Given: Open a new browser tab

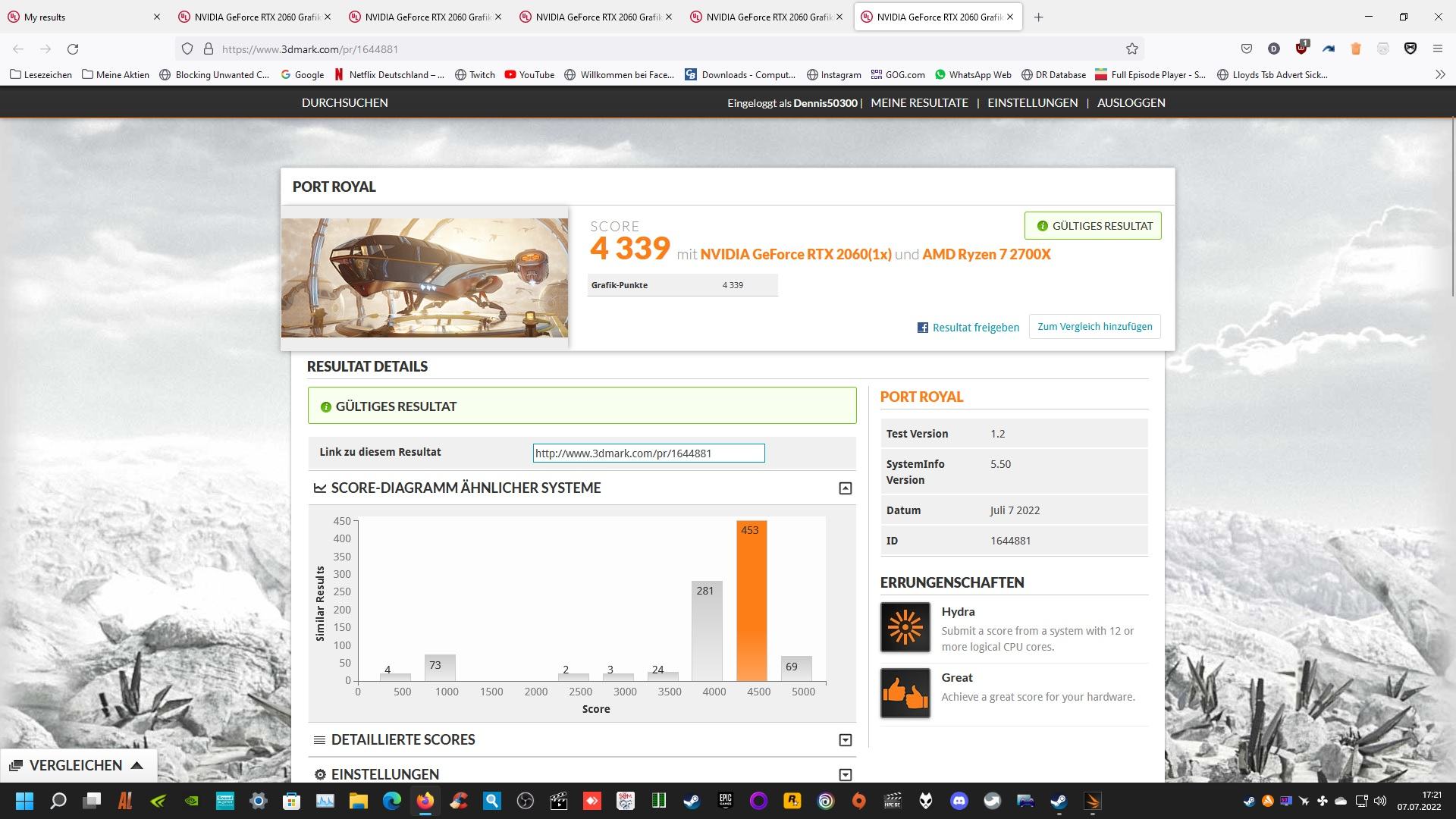Looking at the screenshot, I should click(x=1039, y=17).
